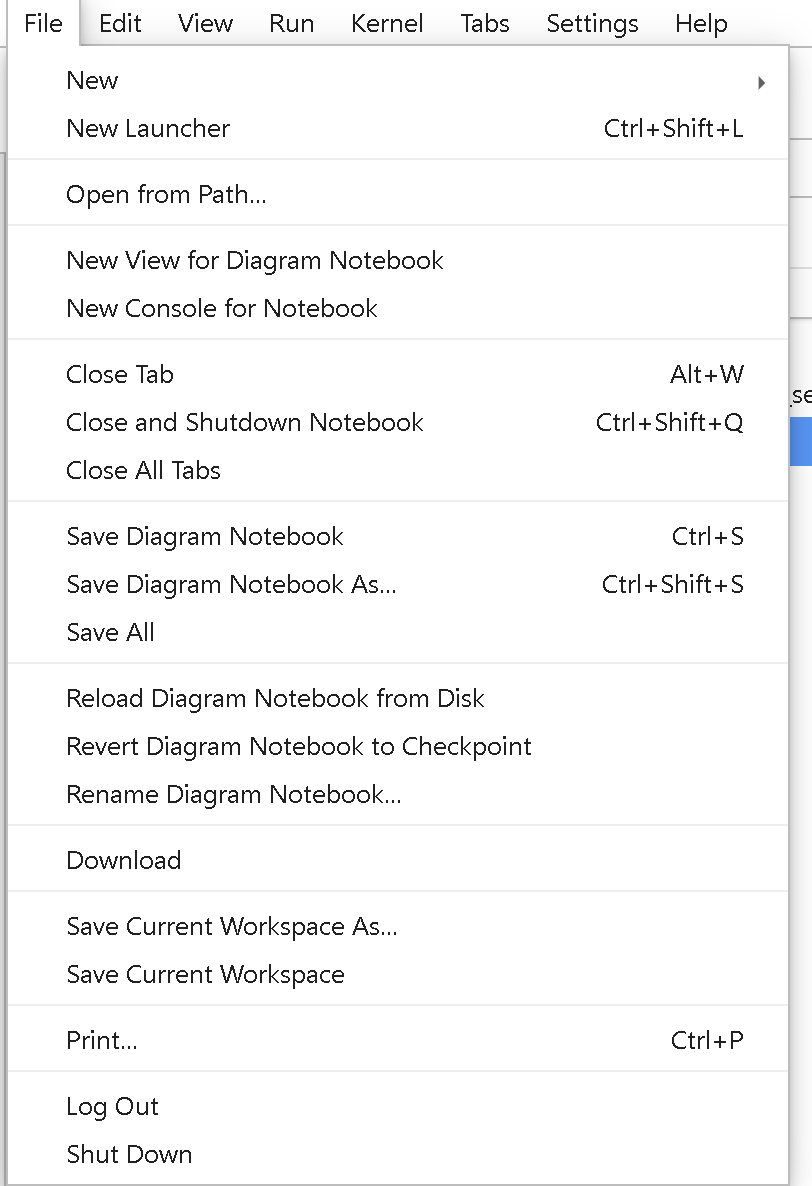Choose Open from Path option
The image size is (812, 1186).
(166, 194)
